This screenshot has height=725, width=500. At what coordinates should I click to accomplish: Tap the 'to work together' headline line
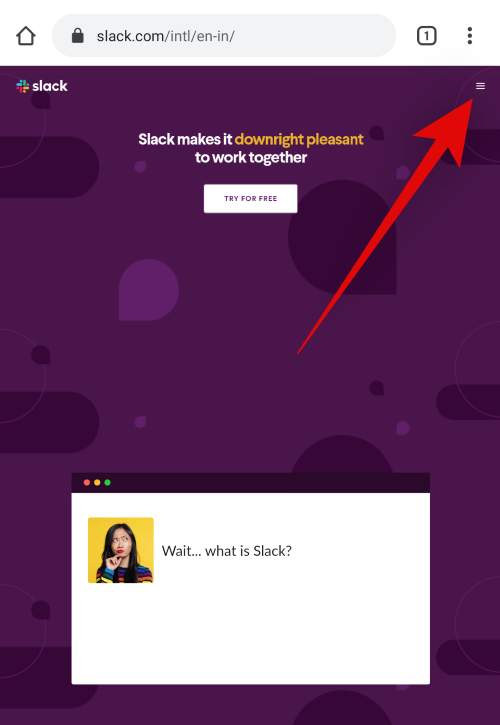click(251, 158)
